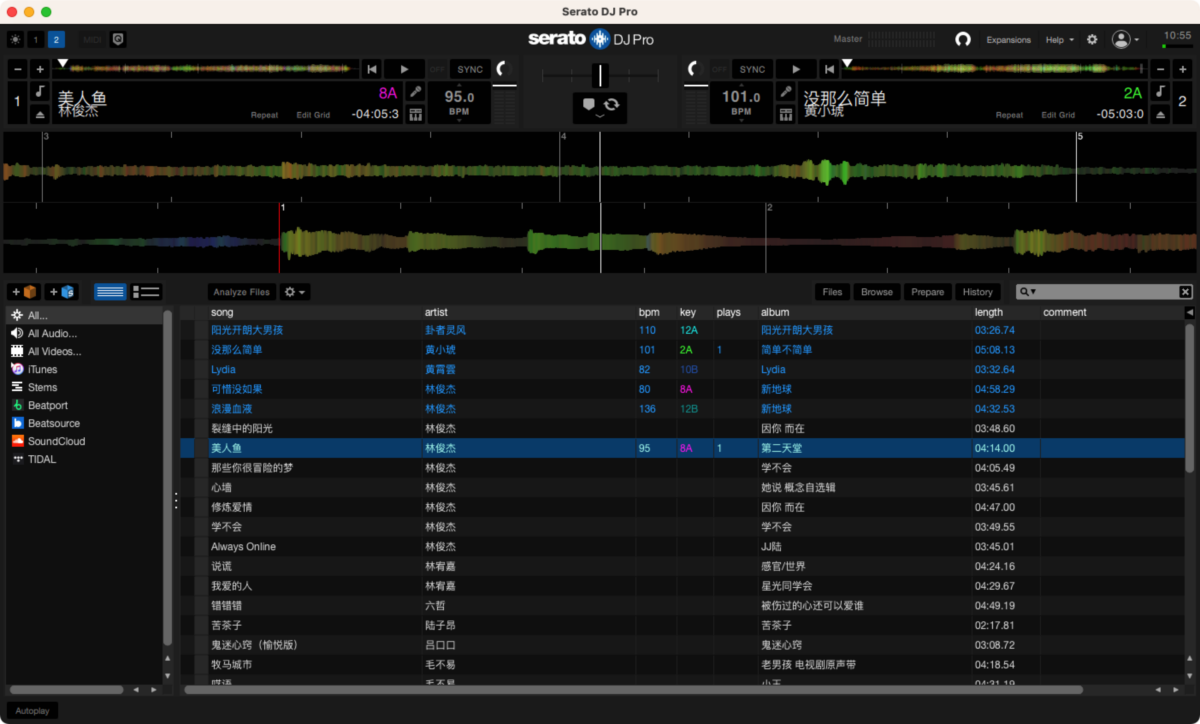Switch library to album art list view
The image size is (1200, 724).
pyautogui.click(x=146, y=292)
